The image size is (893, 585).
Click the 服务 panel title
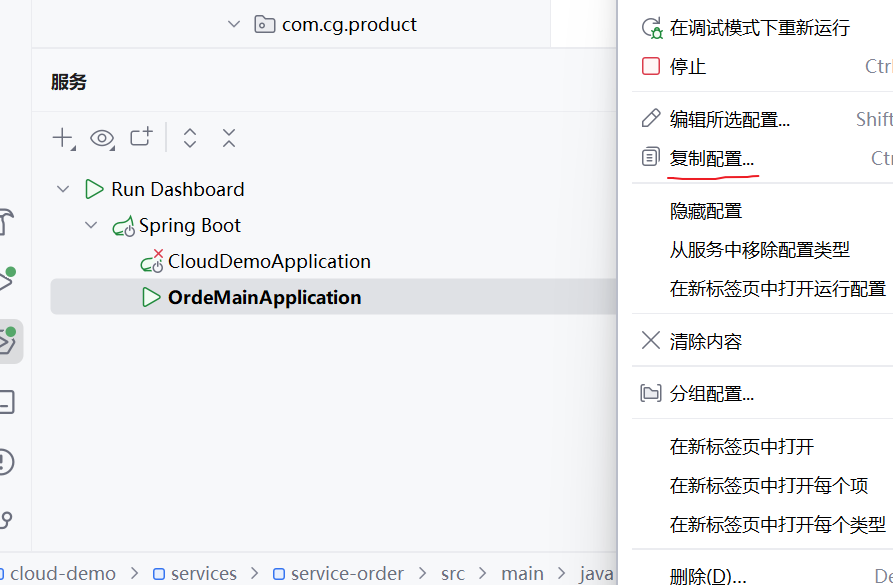tap(68, 81)
